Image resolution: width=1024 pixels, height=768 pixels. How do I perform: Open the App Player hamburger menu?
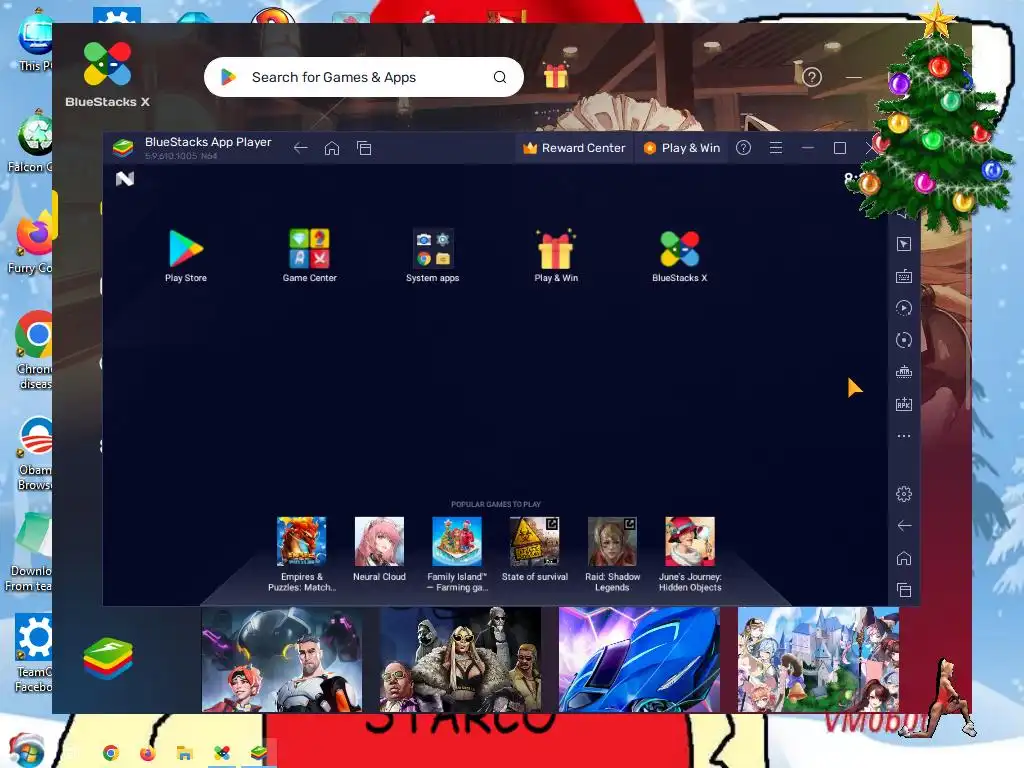(776, 148)
